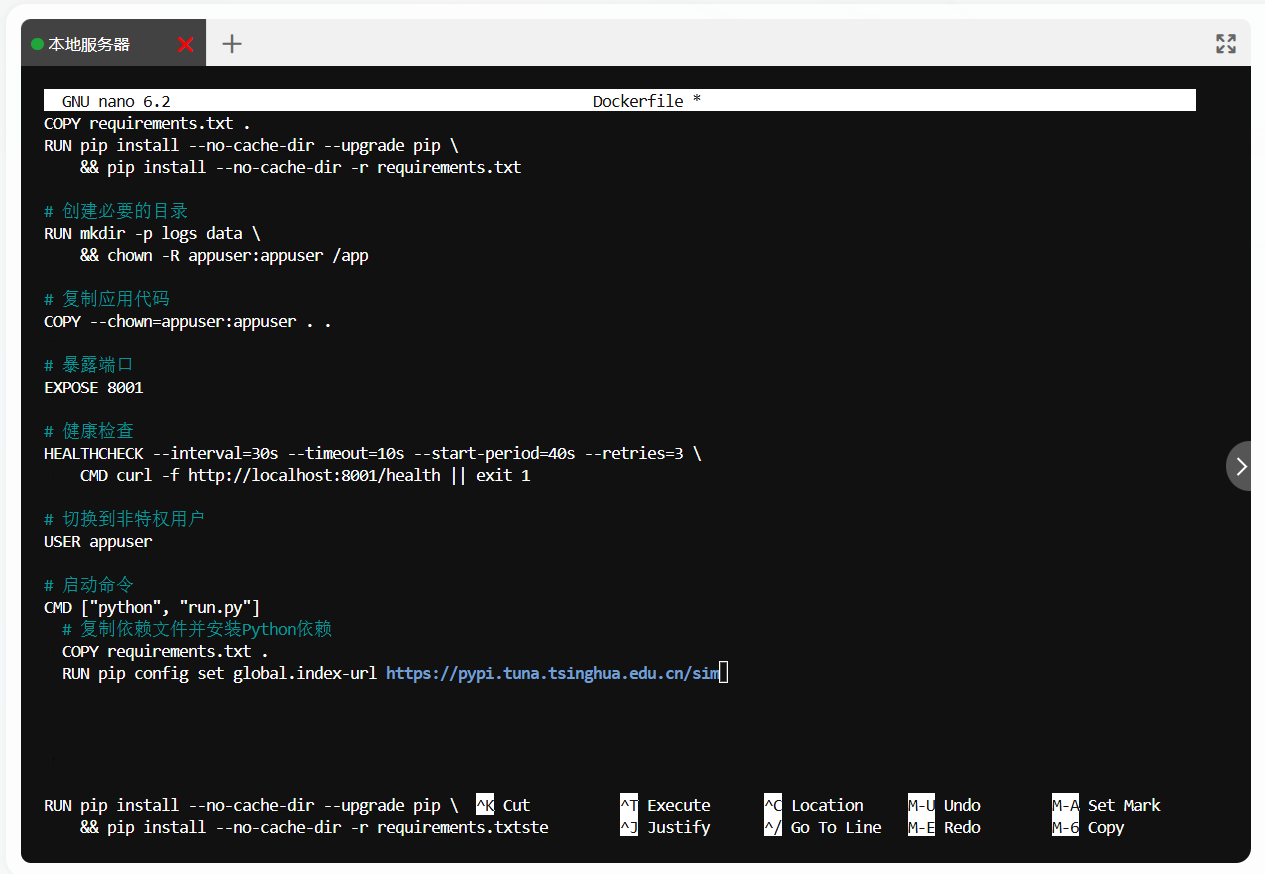Click the green connection status dot
This screenshot has width=1265, height=874.
coord(38,44)
